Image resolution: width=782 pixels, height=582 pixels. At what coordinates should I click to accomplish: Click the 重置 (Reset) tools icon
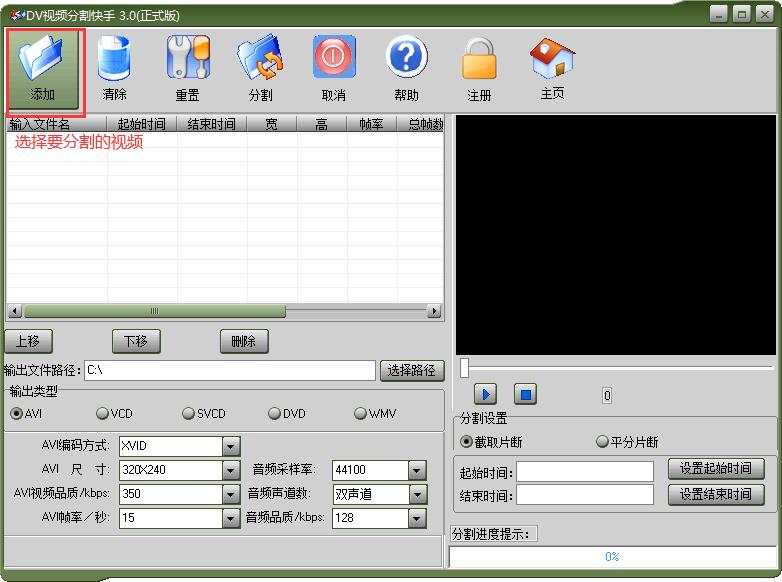pos(187,60)
